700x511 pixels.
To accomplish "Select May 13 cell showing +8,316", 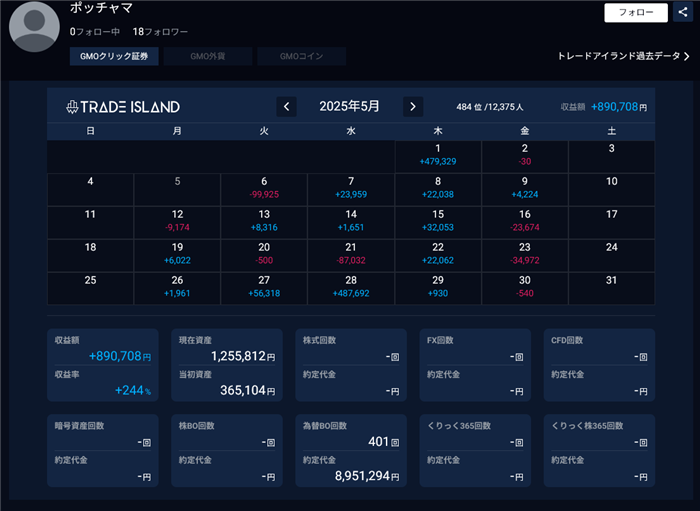I will (x=264, y=223).
